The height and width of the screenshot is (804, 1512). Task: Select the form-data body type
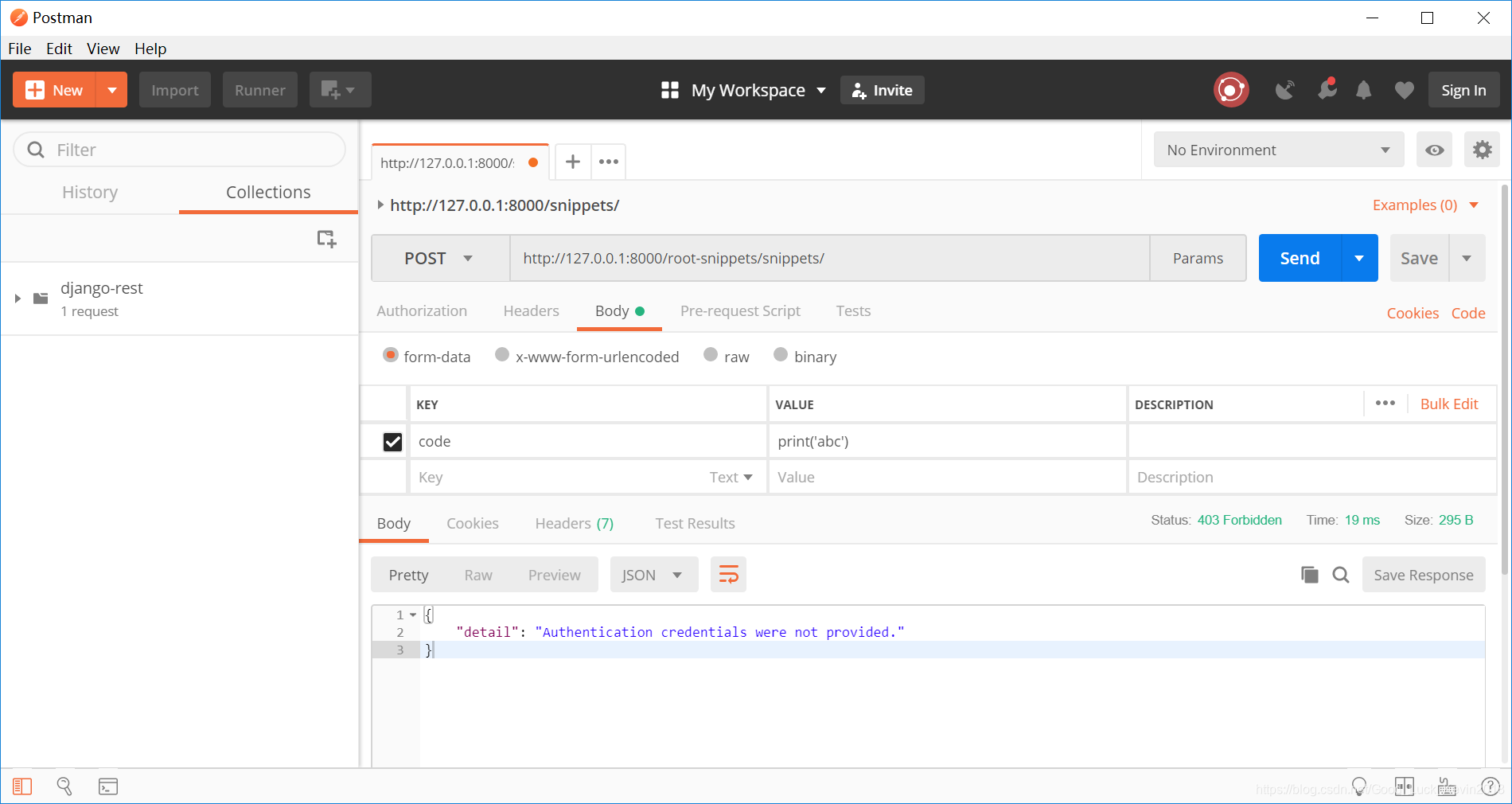390,355
